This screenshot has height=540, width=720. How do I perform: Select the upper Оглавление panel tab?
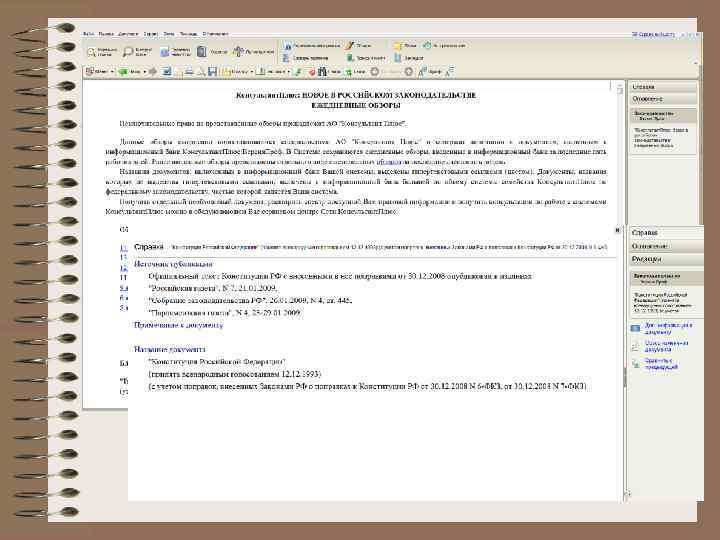coord(663,99)
